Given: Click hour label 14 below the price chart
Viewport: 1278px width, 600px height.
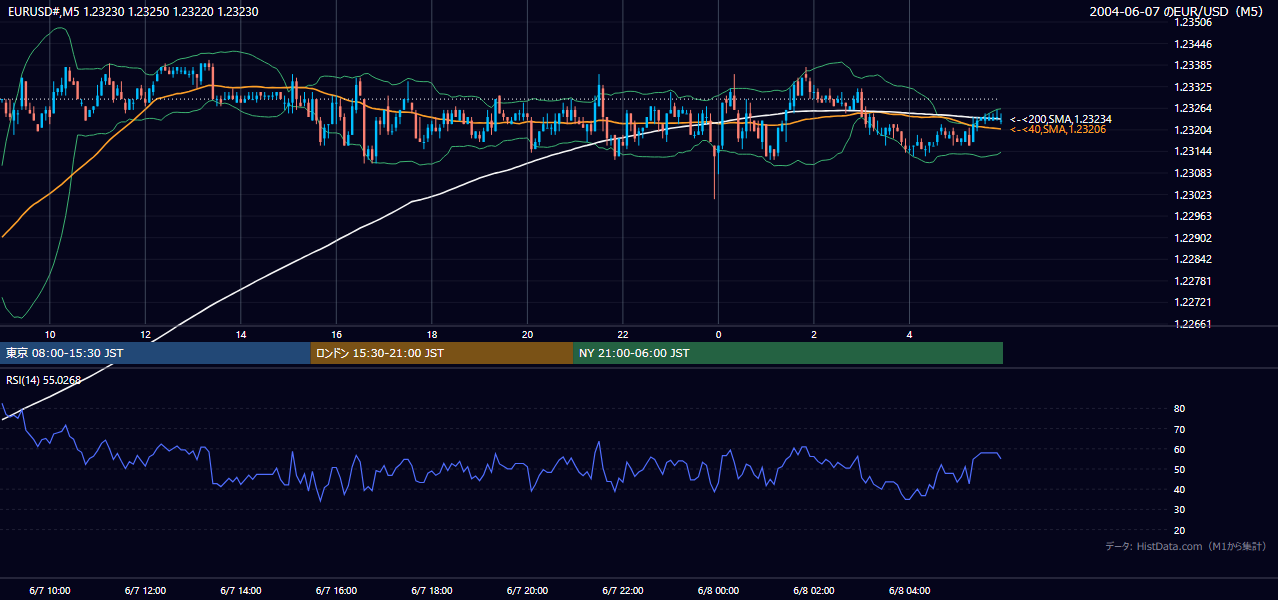Looking at the screenshot, I should (x=241, y=334).
